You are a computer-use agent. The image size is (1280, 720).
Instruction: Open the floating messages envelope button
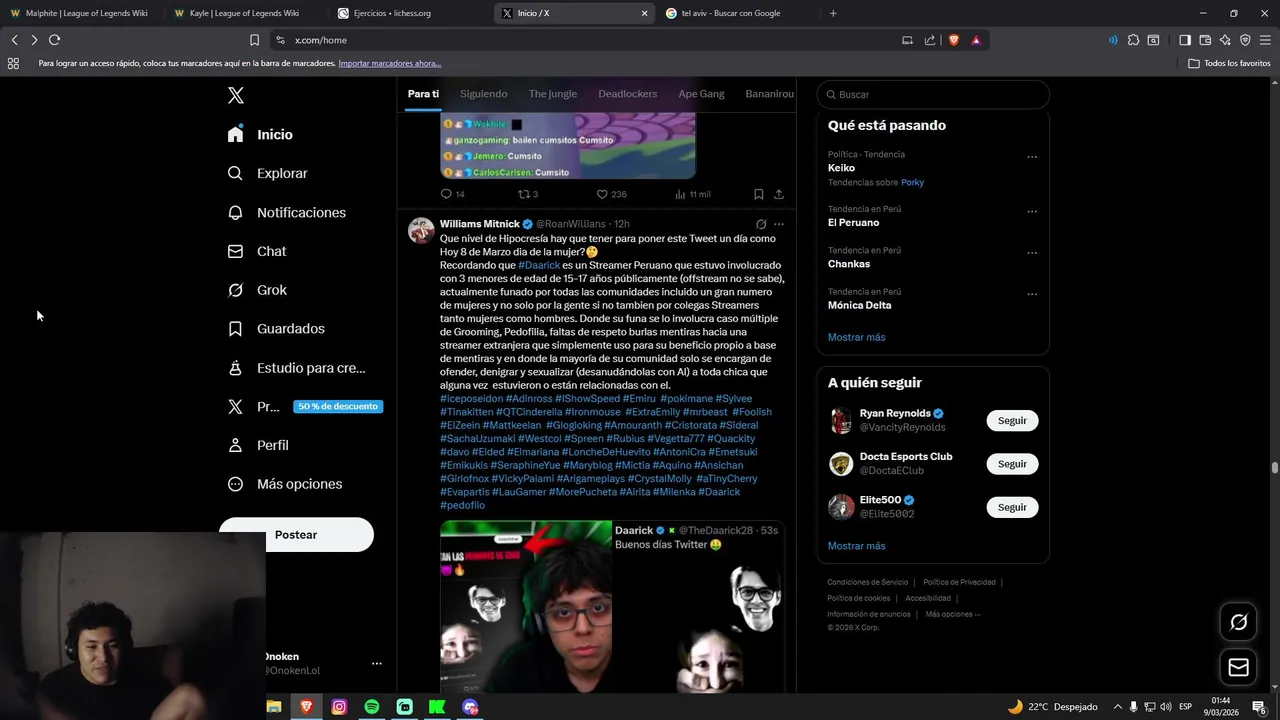click(1238, 667)
